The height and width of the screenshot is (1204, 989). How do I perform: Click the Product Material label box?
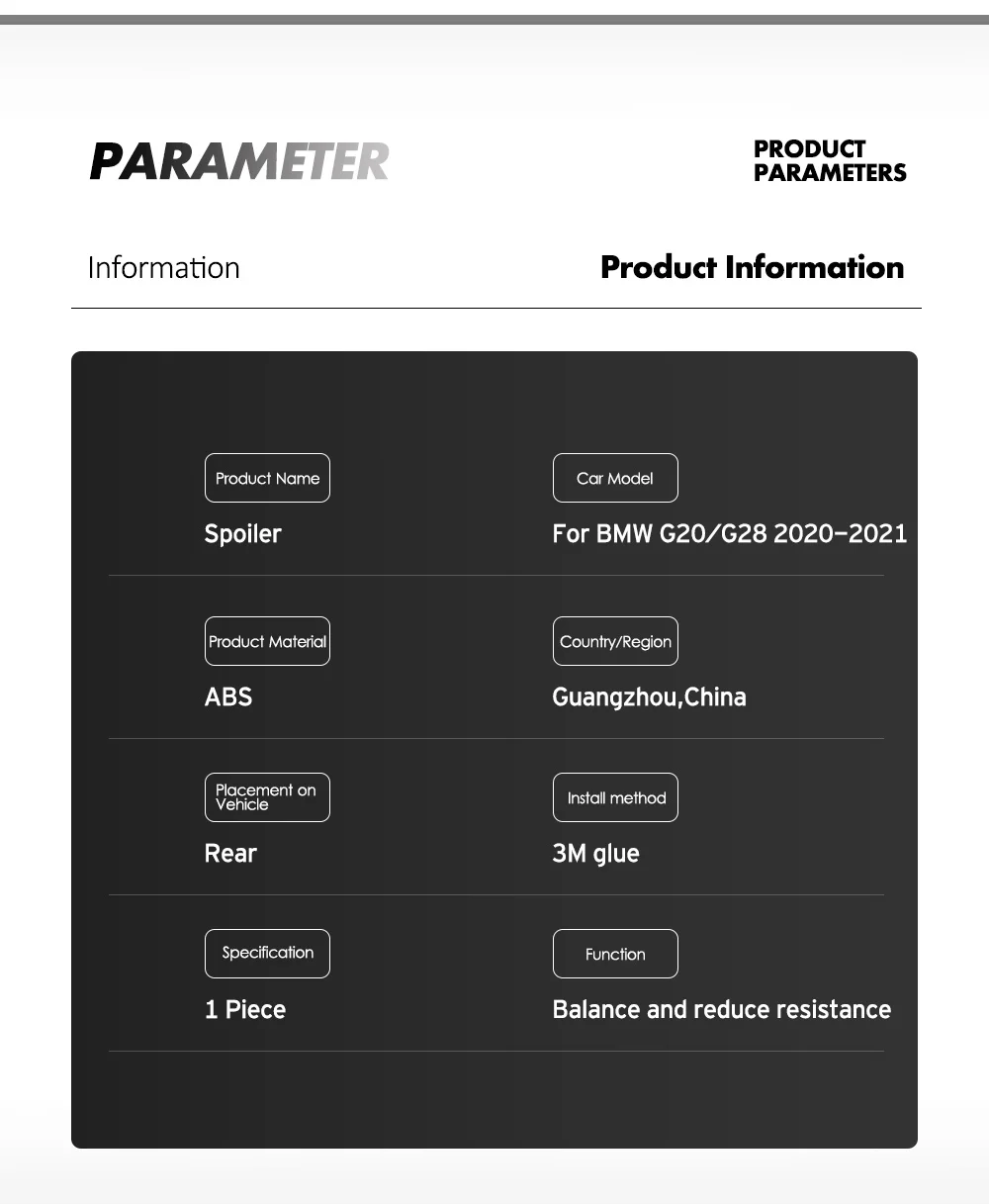coord(267,641)
